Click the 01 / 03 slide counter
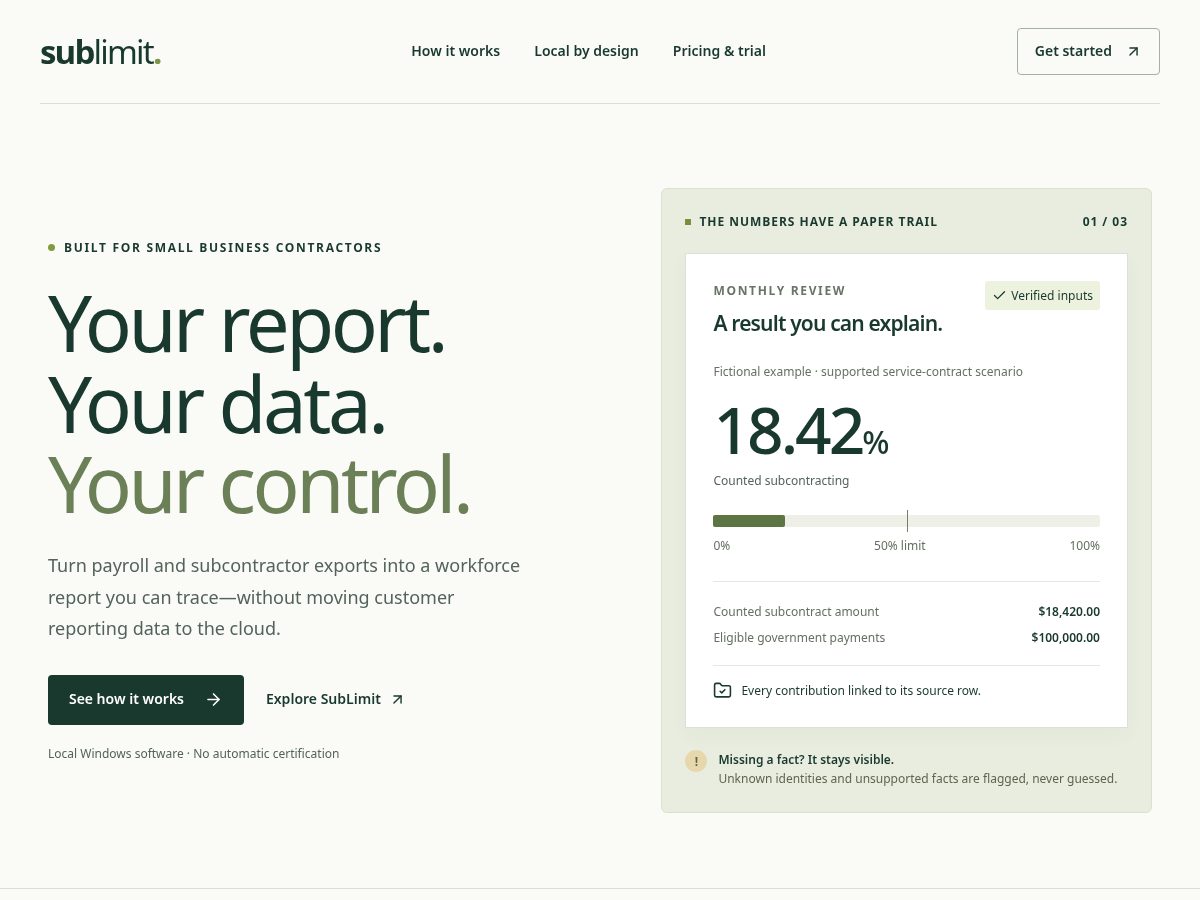This screenshot has width=1200, height=900. click(1105, 222)
